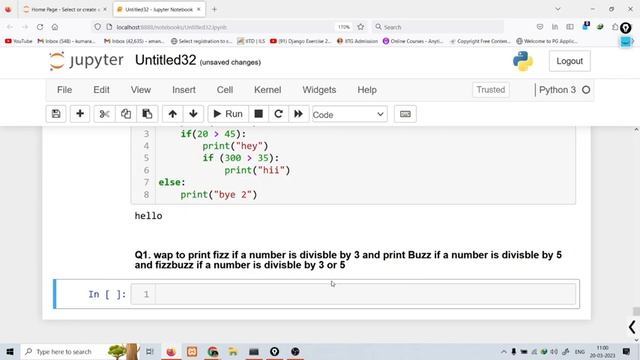640x360 pixels.
Task: Move the selected cell up
Action: 173,114
